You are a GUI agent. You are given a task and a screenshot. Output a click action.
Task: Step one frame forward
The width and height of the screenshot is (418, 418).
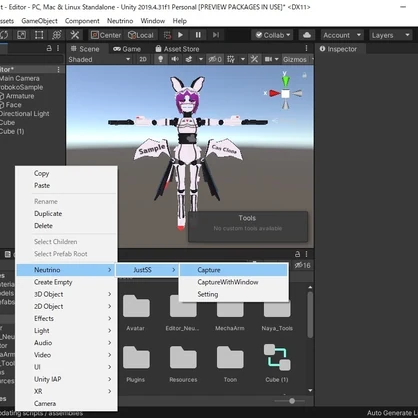point(216,35)
